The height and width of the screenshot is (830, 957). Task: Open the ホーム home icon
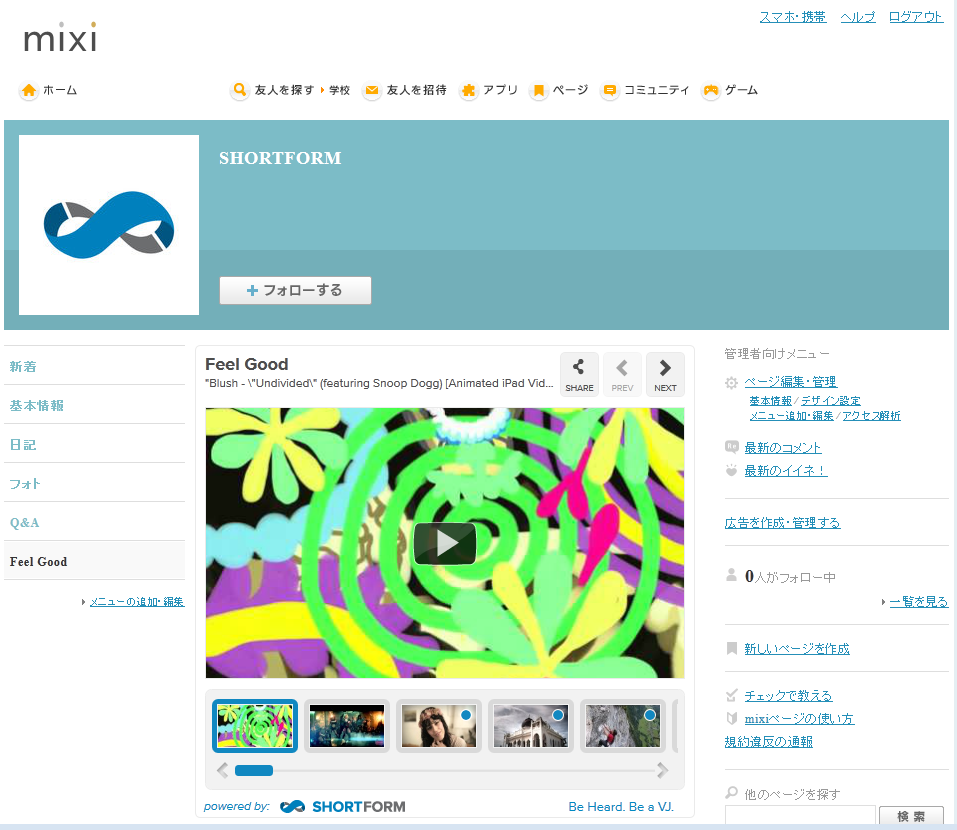coord(29,90)
